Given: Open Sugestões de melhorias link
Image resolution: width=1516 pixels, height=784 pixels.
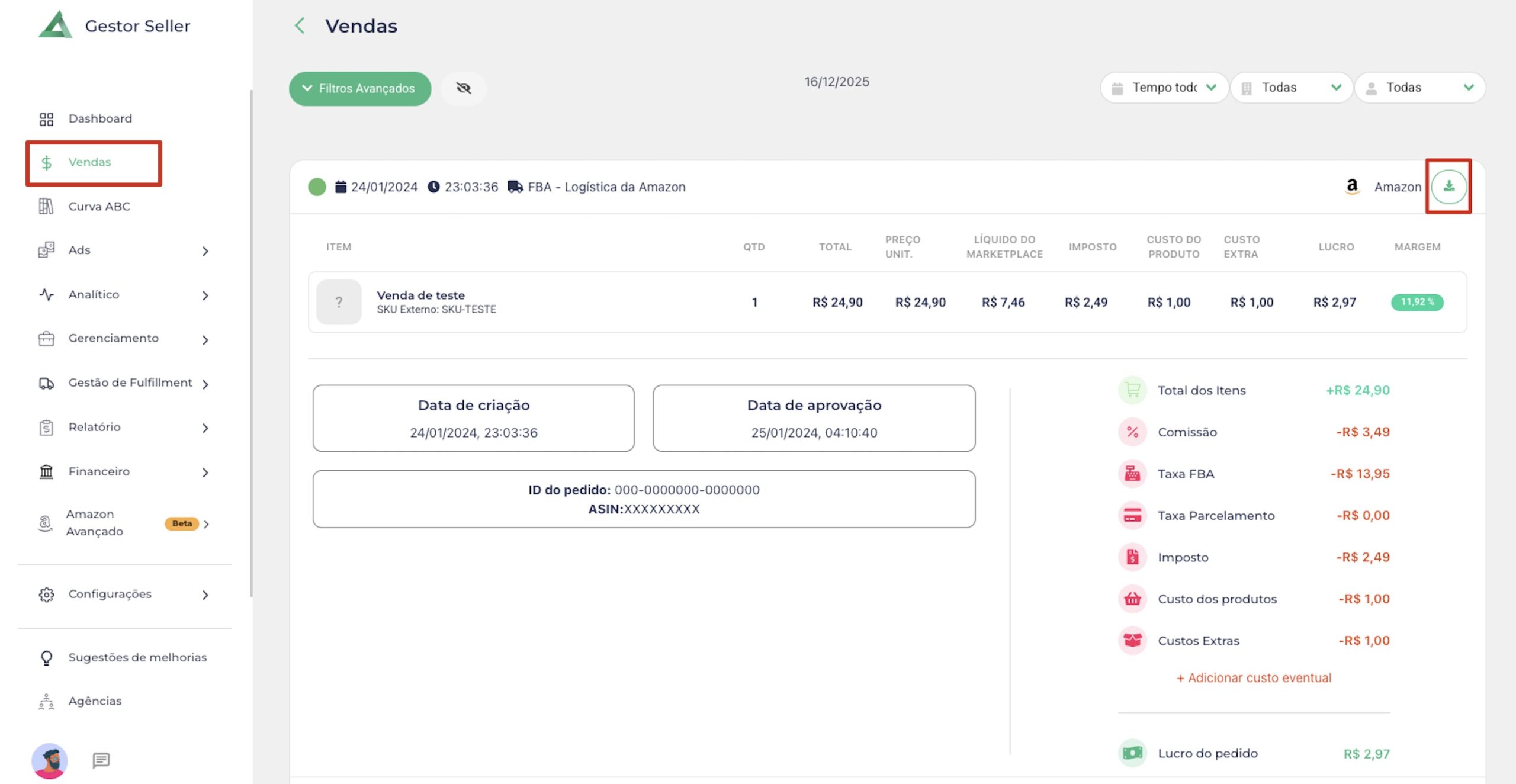Looking at the screenshot, I should (x=137, y=657).
